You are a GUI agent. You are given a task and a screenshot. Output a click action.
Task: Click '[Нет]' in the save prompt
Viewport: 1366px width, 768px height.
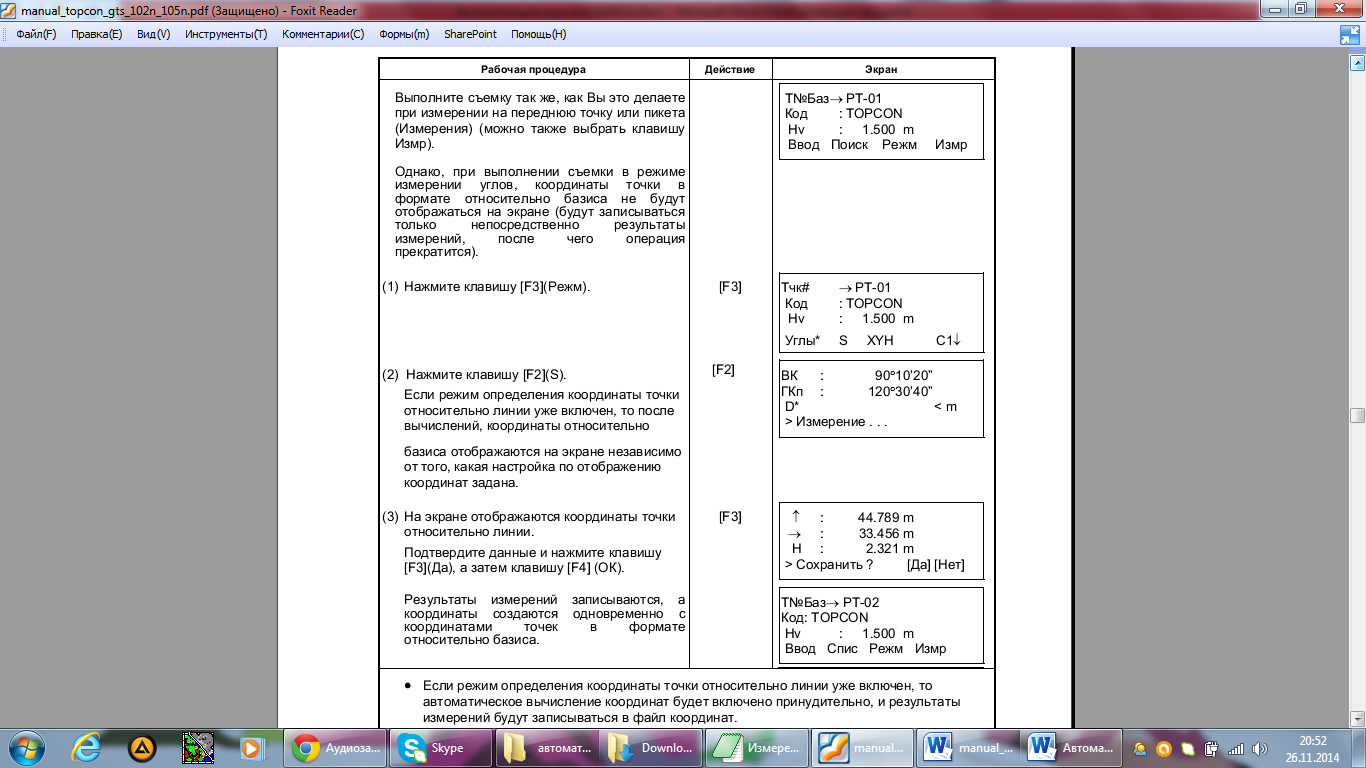tap(949, 565)
